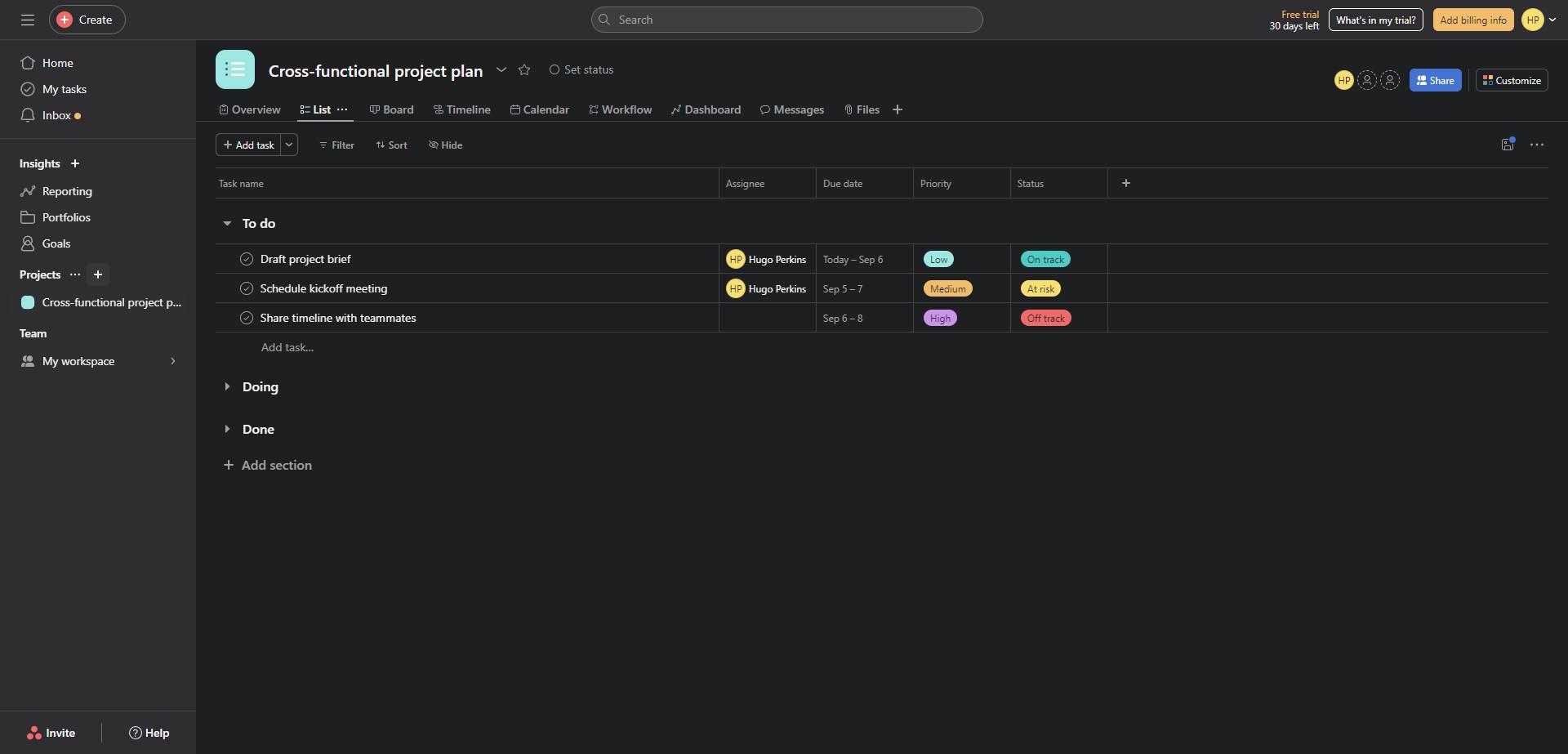Switch to the Messages tab

pyautogui.click(x=792, y=109)
